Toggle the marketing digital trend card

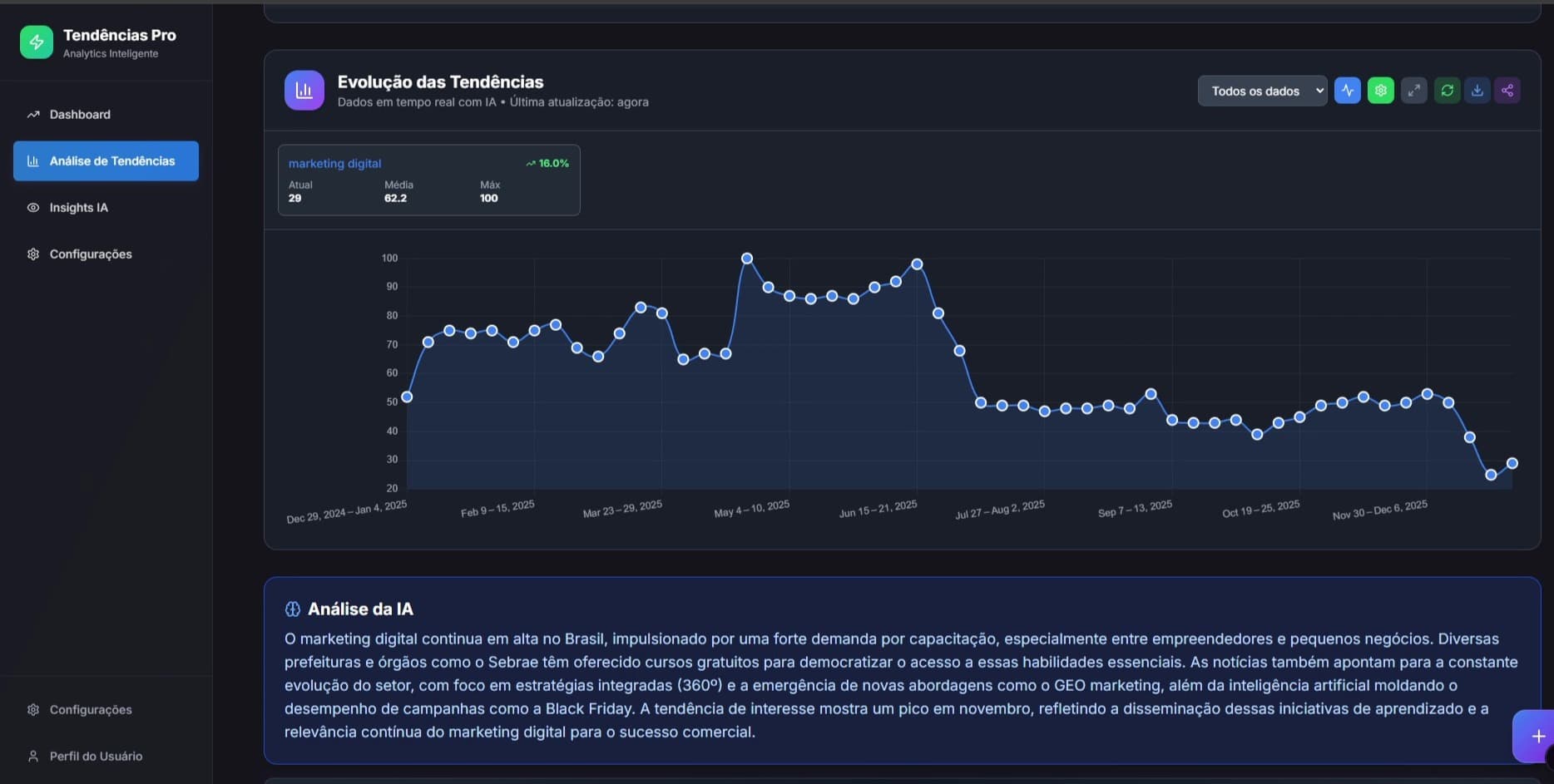pyautogui.click(x=428, y=180)
